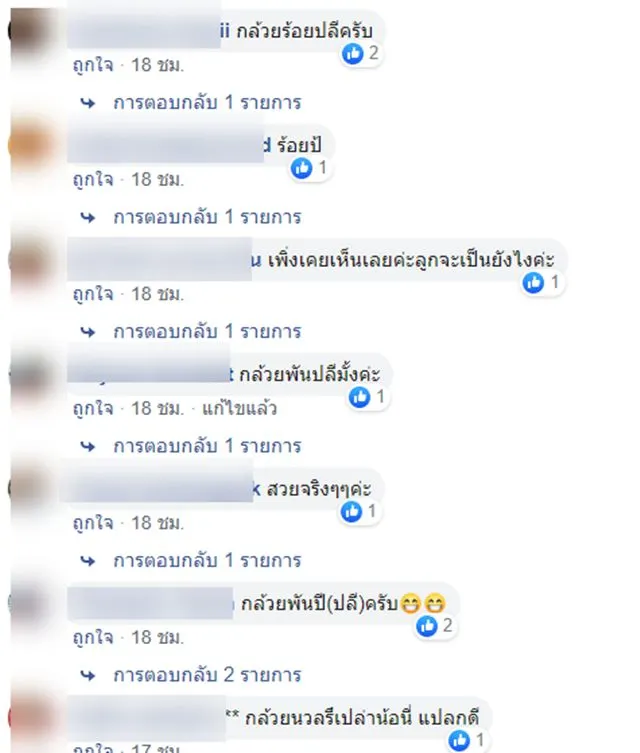Open แก้ไขแล้ว edit history link
The height and width of the screenshot is (753, 640).
point(239,409)
